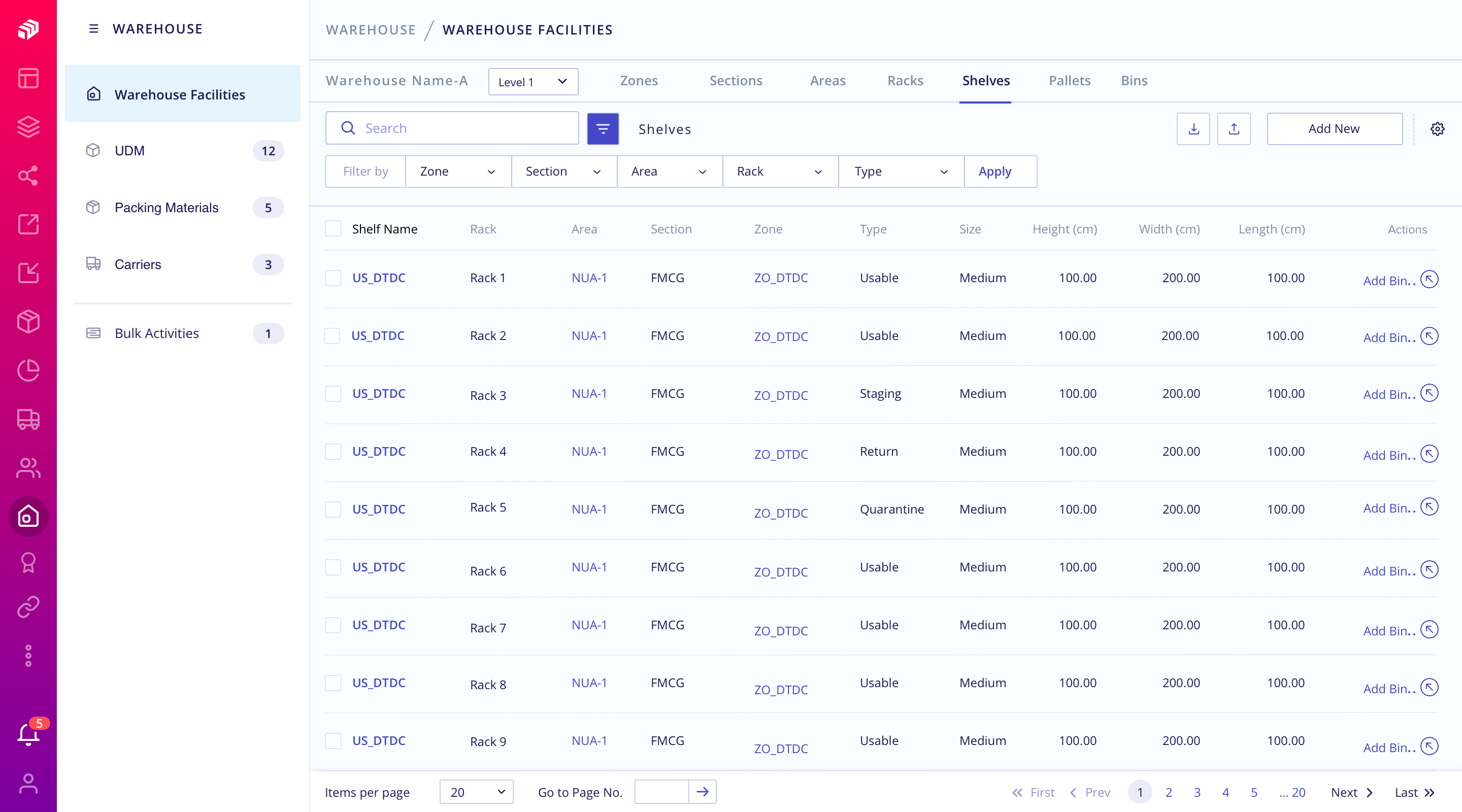Click the Add New button
Image resolution: width=1462 pixels, height=812 pixels.
click(1335, 129)
